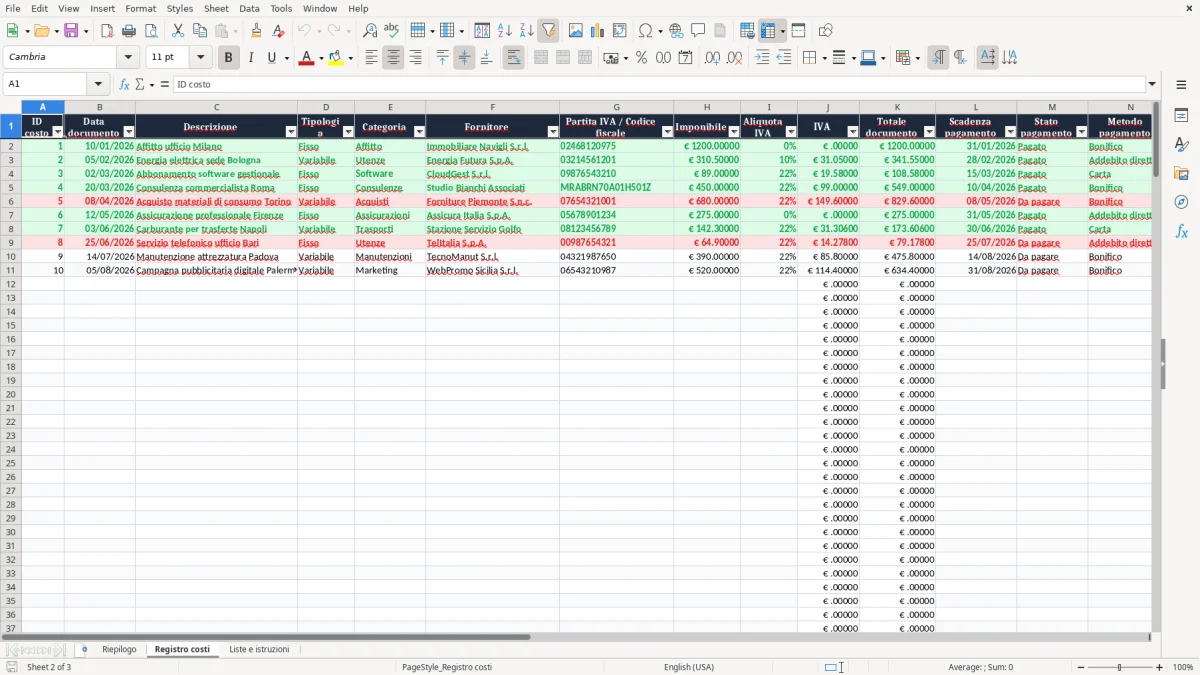1200x675 pixels.
Task: Toggle Freeze Rows and Columns
Action: pyautogui.click(x=768, y=31)
